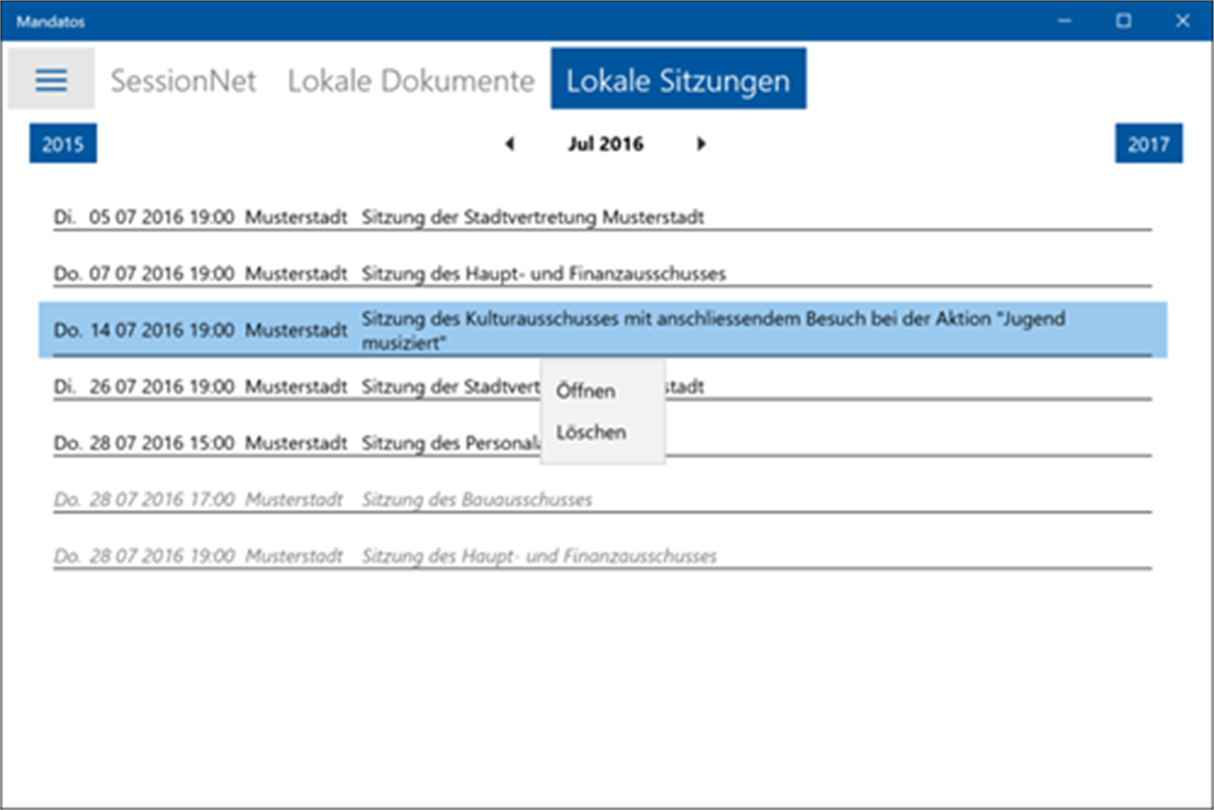Select the 05 07 2016 Stadtvertretung session
Image resolution: width=1214 pixels, height=810 pixels.
(x=380, y=217)
